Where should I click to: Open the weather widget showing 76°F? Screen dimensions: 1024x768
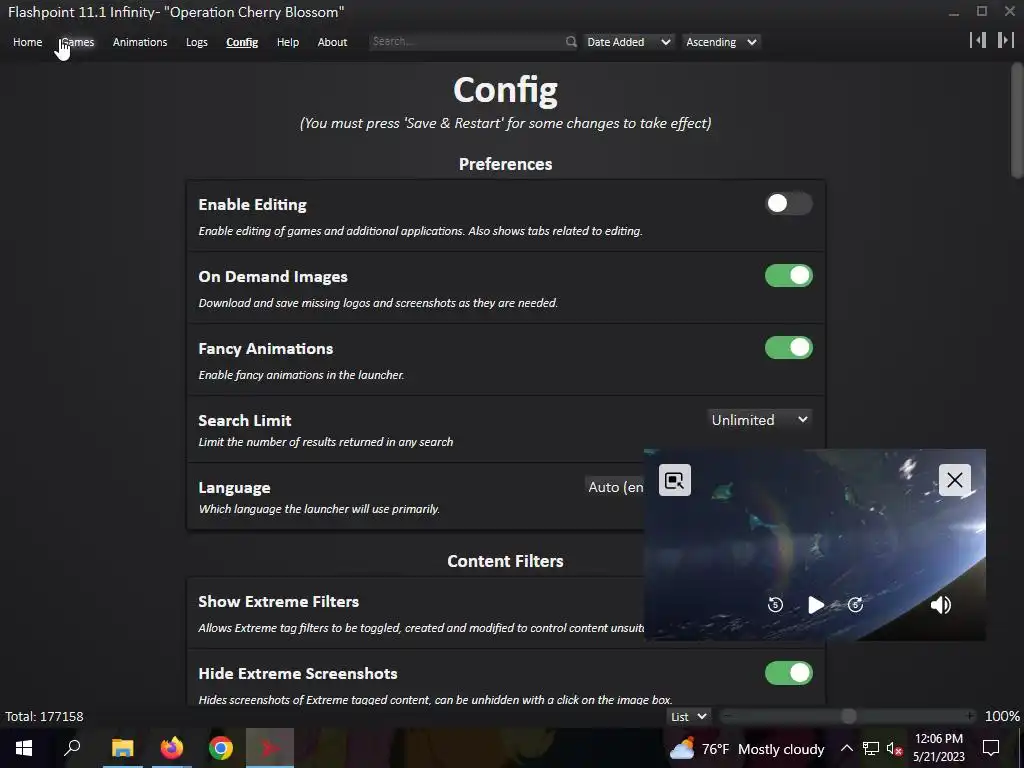tap(746, 749)
